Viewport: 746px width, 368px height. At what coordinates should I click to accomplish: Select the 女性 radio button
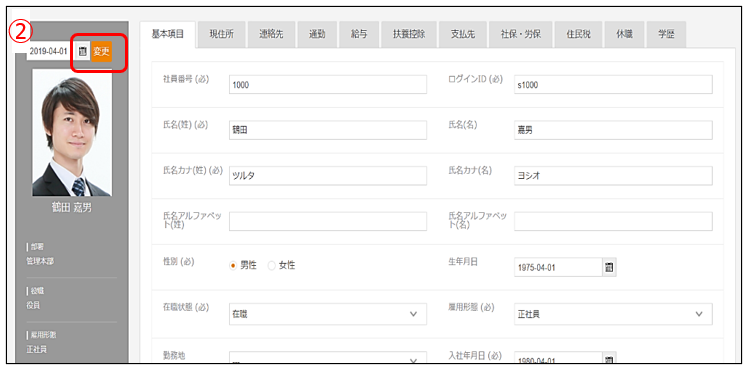pyautogui.click(x=272, y=266)
